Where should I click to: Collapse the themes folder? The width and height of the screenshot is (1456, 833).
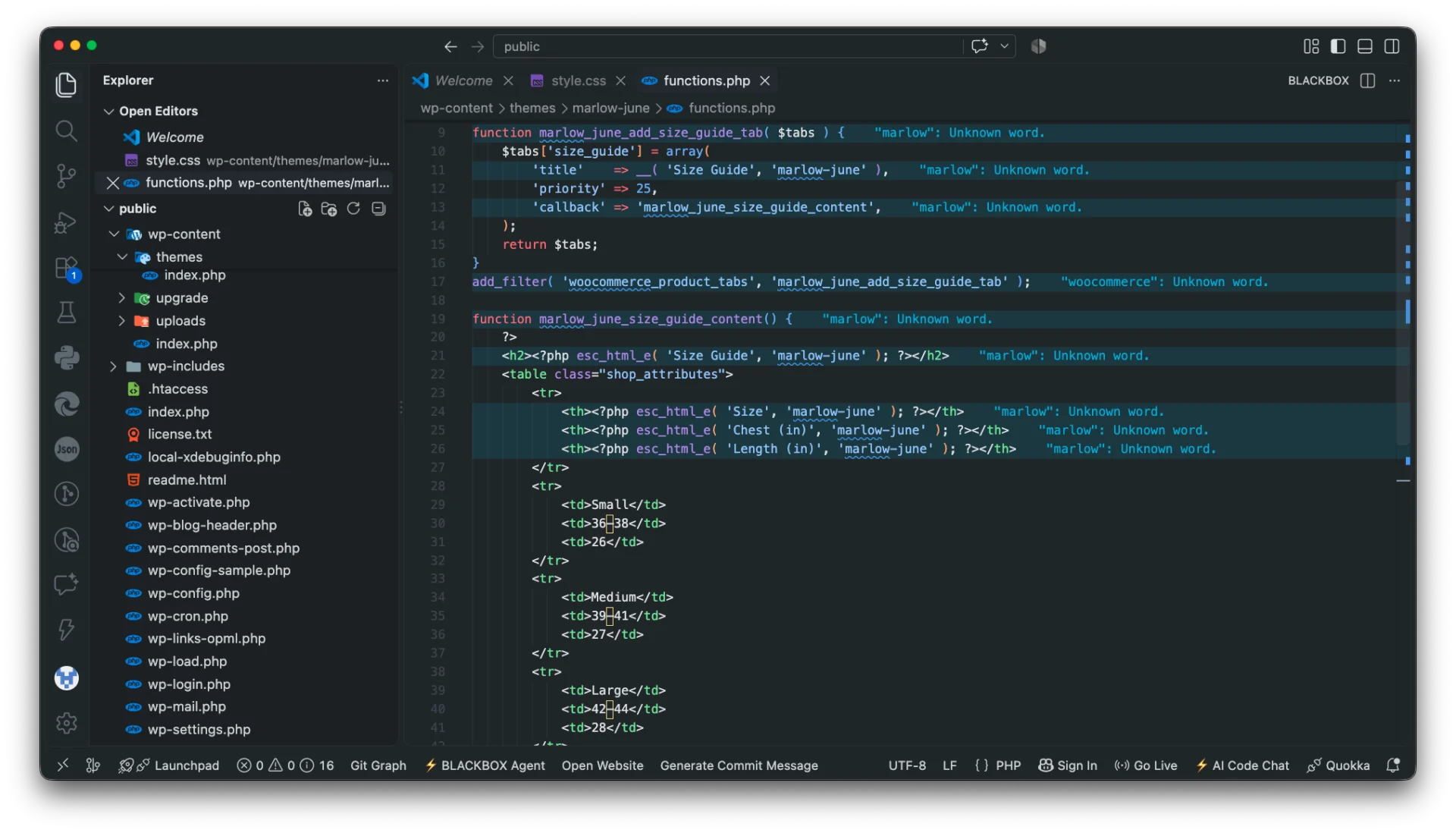pos(122,257)
